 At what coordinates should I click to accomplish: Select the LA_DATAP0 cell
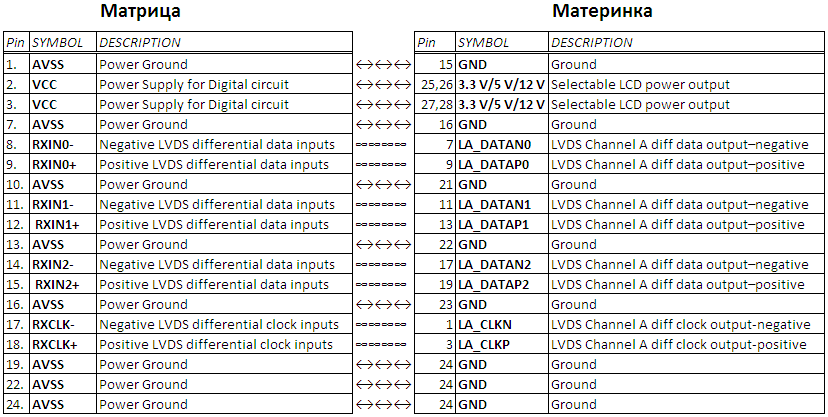point(495,165)
